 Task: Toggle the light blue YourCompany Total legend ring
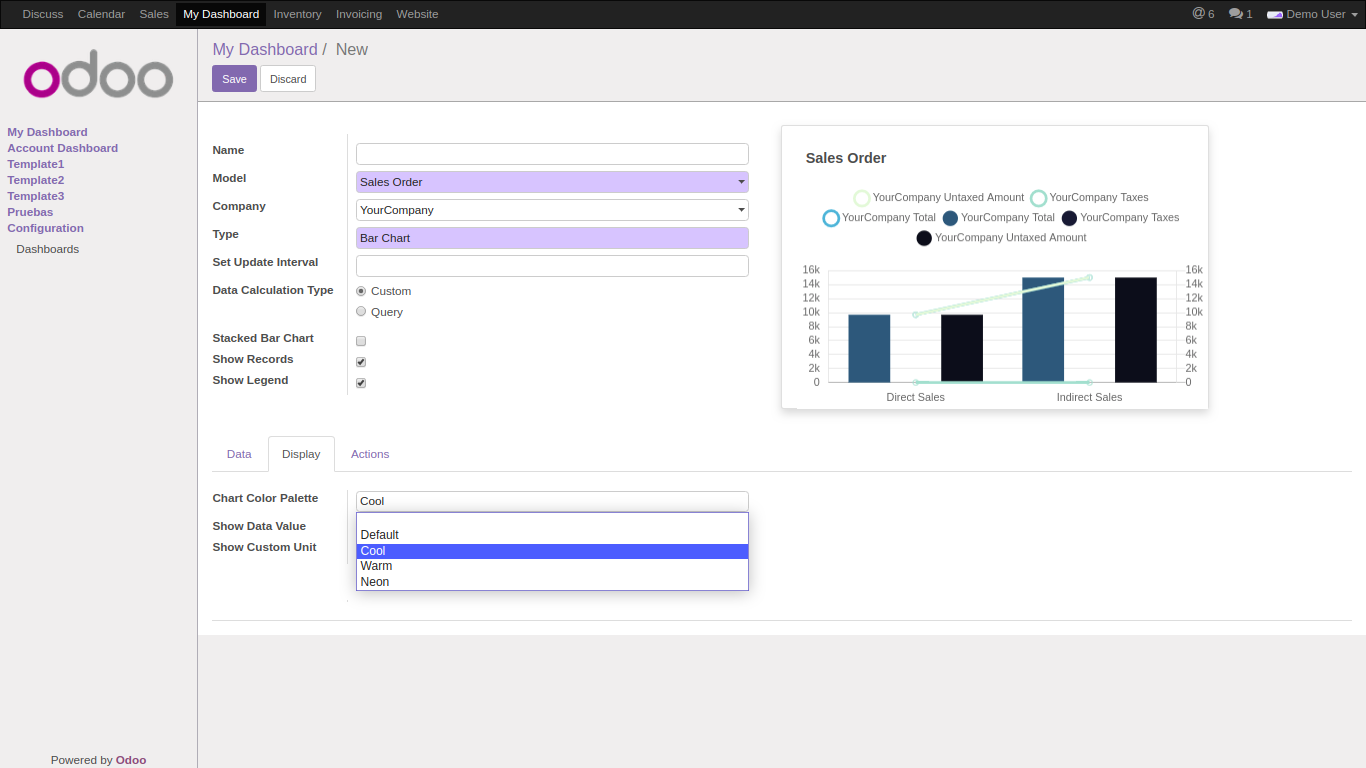click(x=831, y=218)
